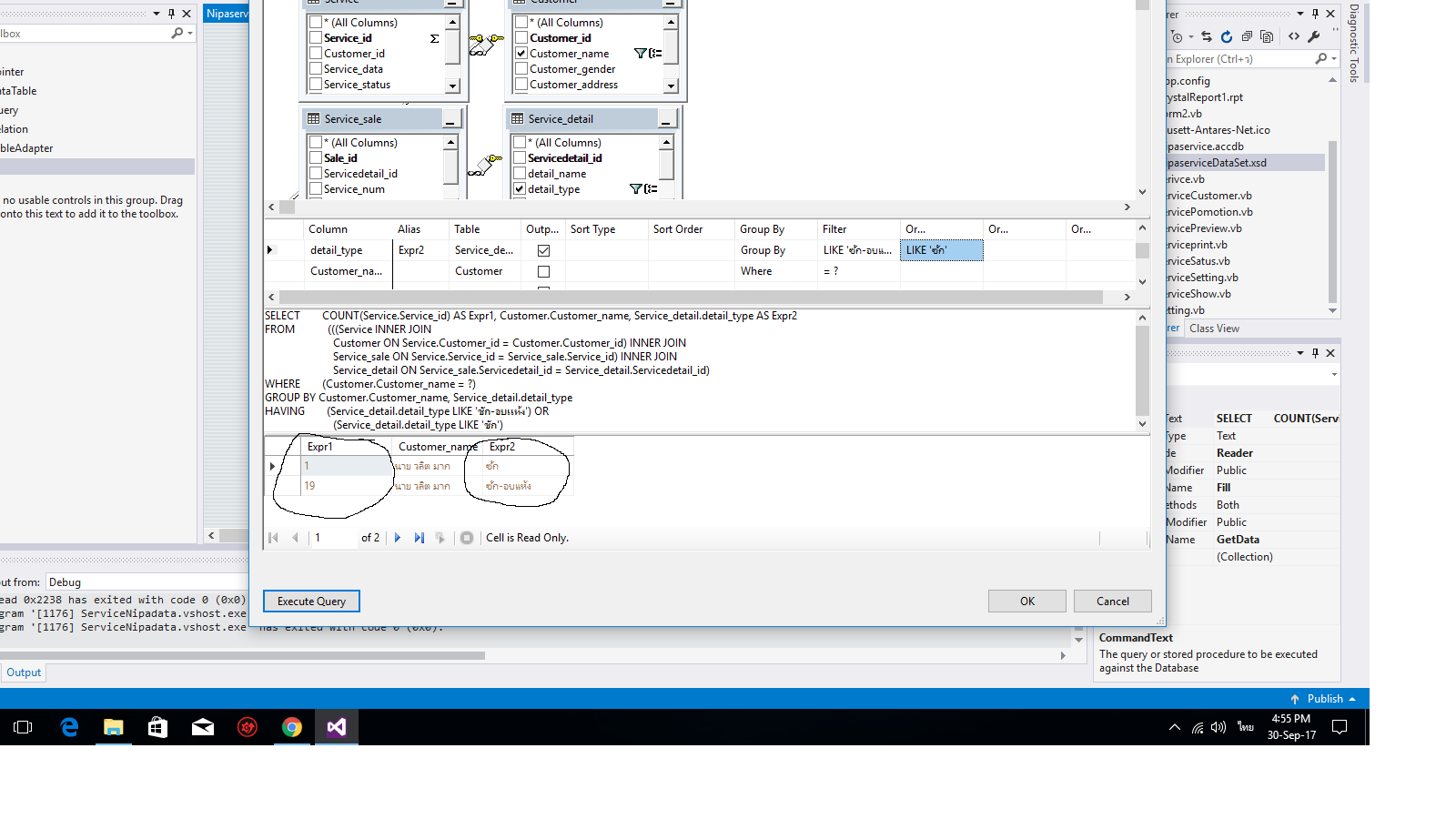1456x819 pixels.
Task: Go to last record in results navigator
Action: point(419,538)
